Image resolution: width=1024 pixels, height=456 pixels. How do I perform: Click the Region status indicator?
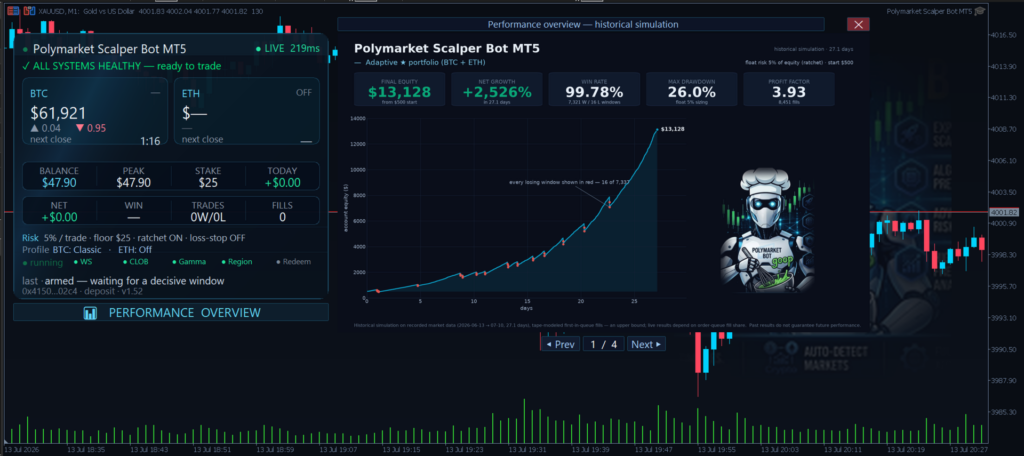pos(236,261)
